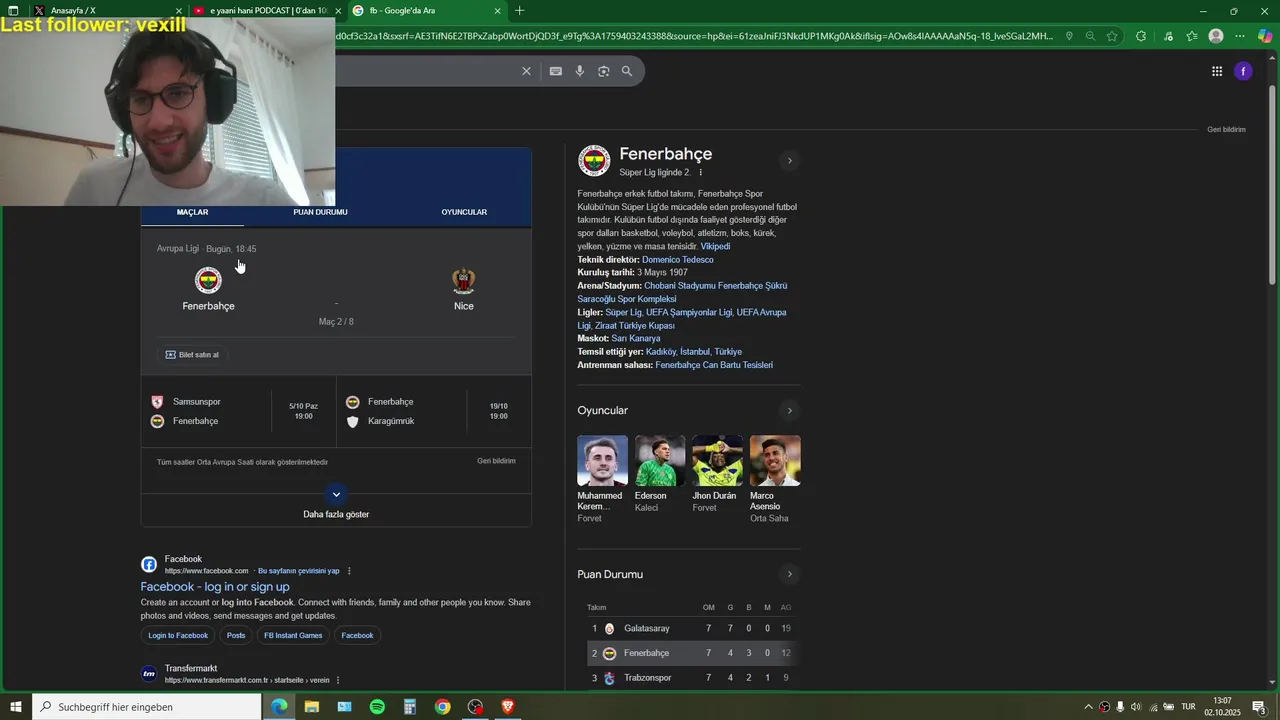
Task: Search by image with Google Lens icon
Action: click(603, 71)
